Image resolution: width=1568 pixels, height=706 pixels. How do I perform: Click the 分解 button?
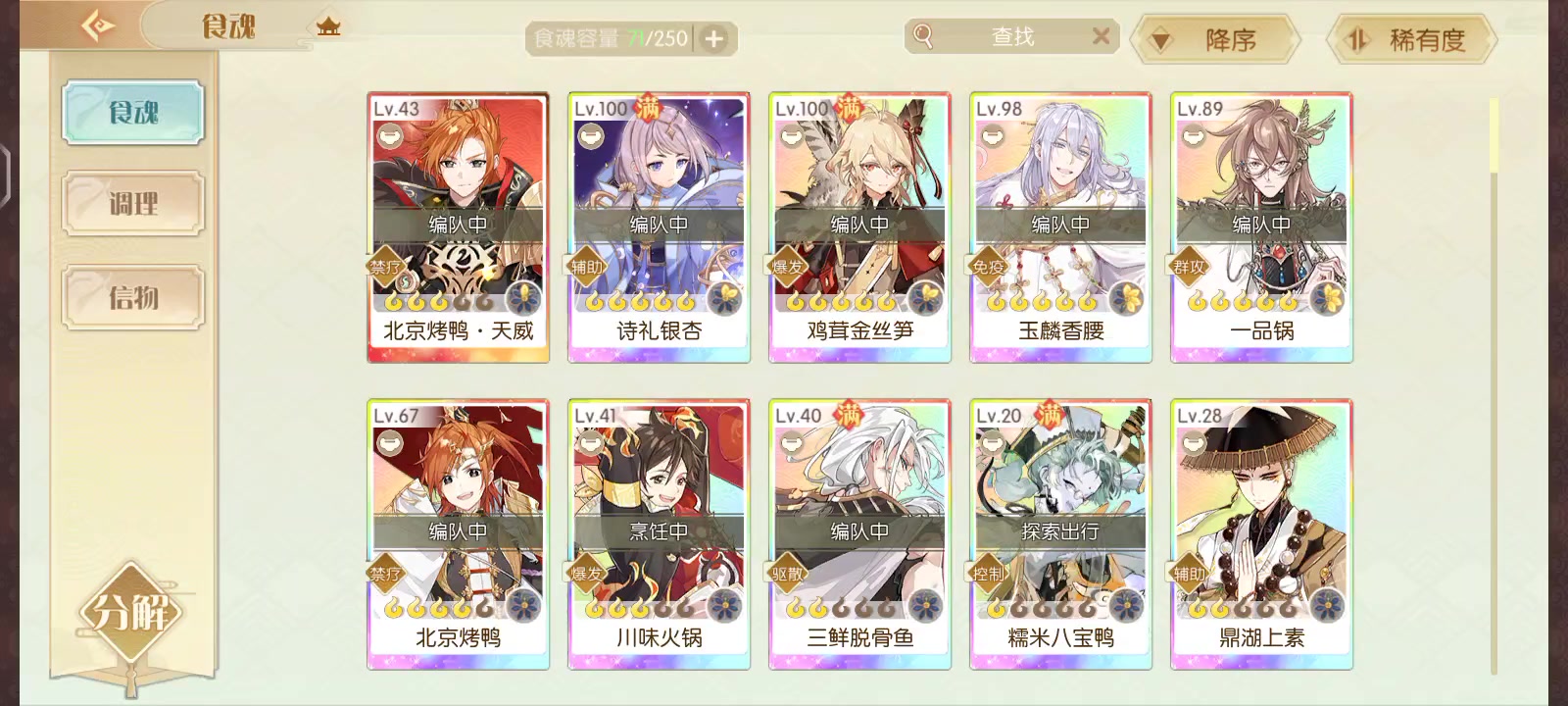tap(132, 614)
